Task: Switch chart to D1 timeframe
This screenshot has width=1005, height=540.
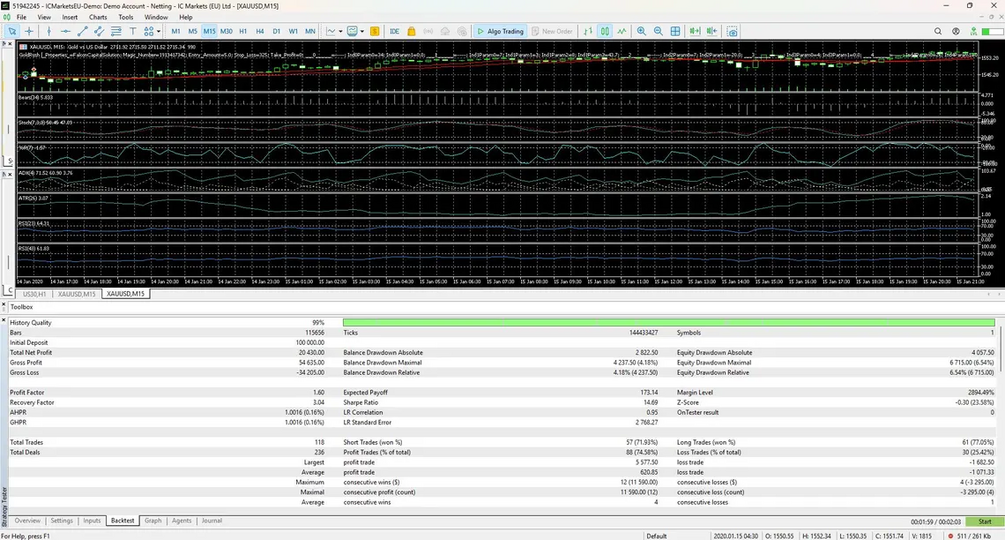Action: point(276,31)
